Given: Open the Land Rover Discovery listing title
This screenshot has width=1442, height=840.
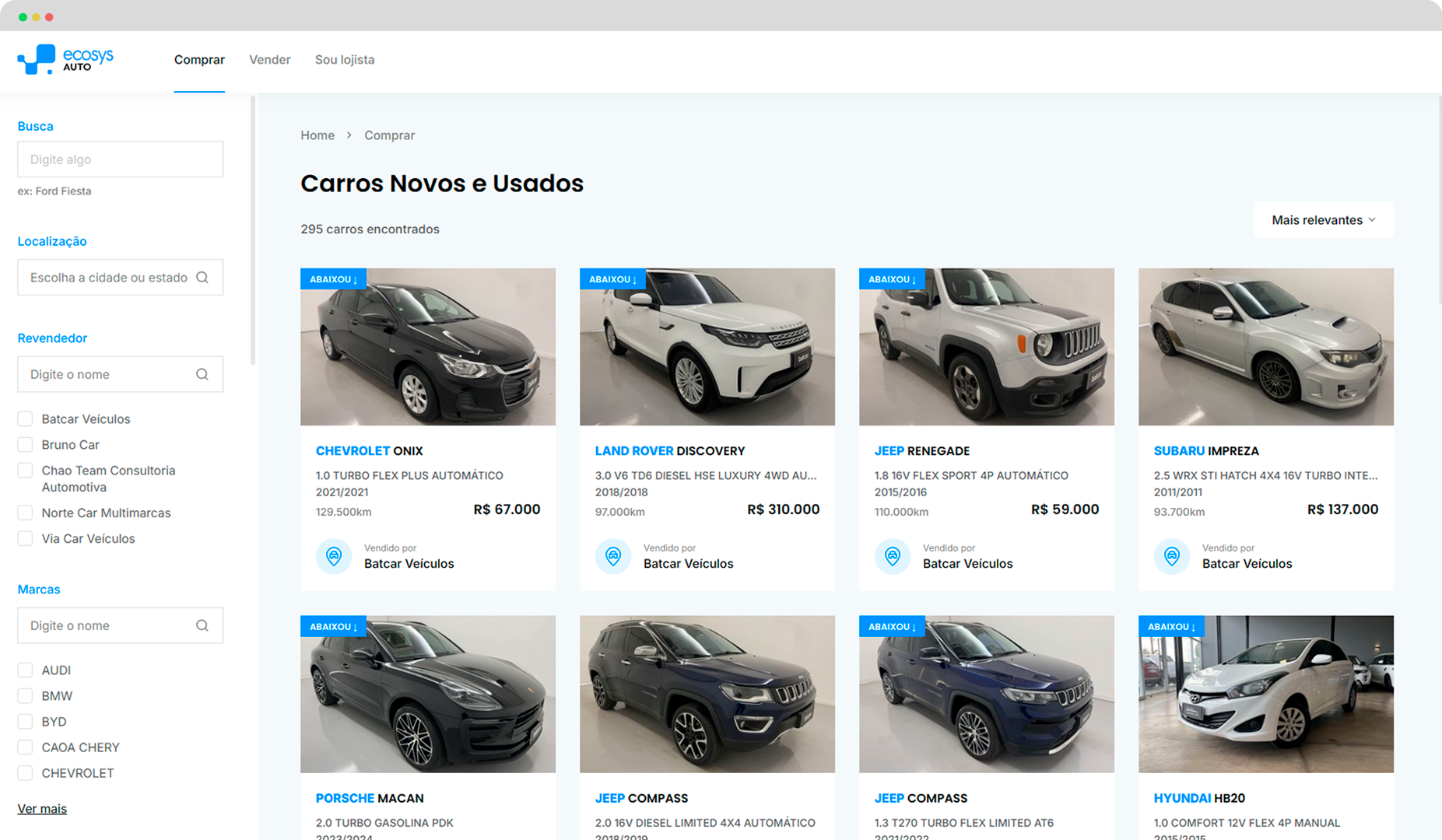Looking at the screenshot, I should tap(670, 451).
